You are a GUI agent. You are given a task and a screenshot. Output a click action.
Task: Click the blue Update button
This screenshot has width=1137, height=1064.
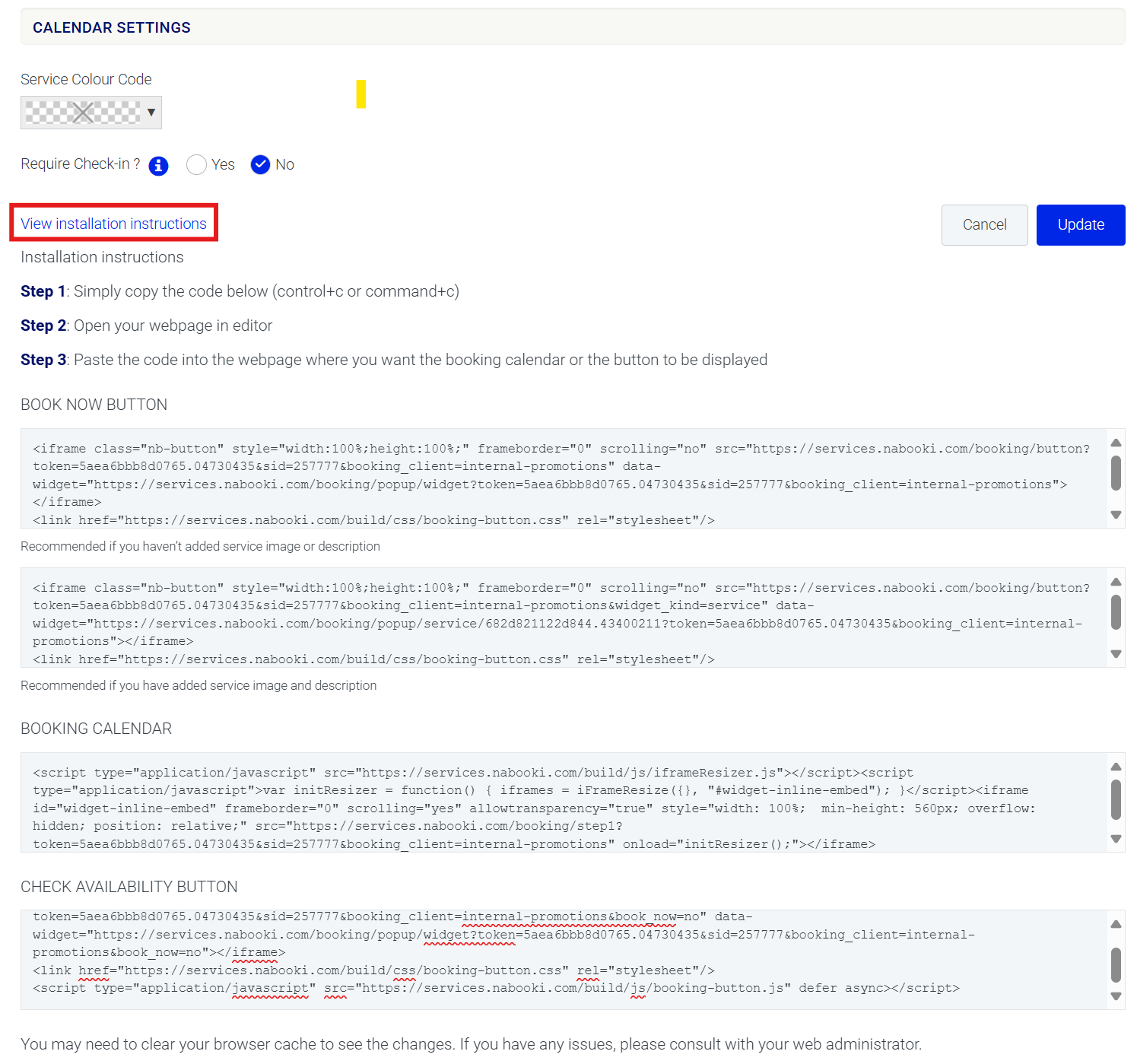click(x=1081, y=225)
